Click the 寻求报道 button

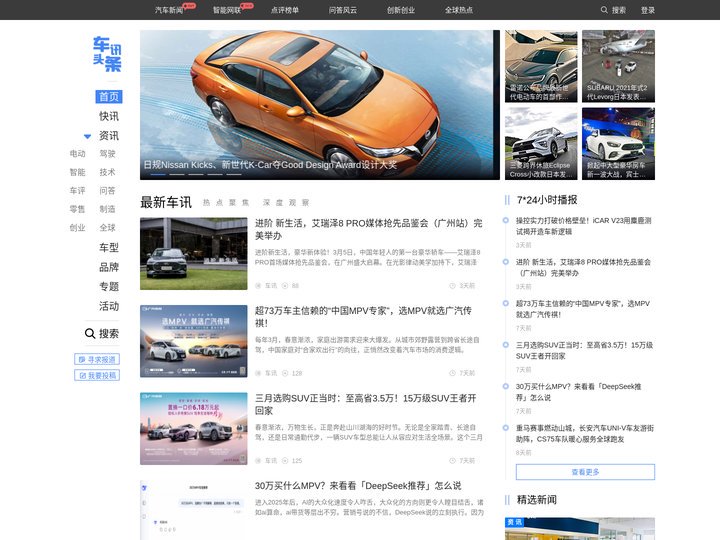[x=97, y=359]
